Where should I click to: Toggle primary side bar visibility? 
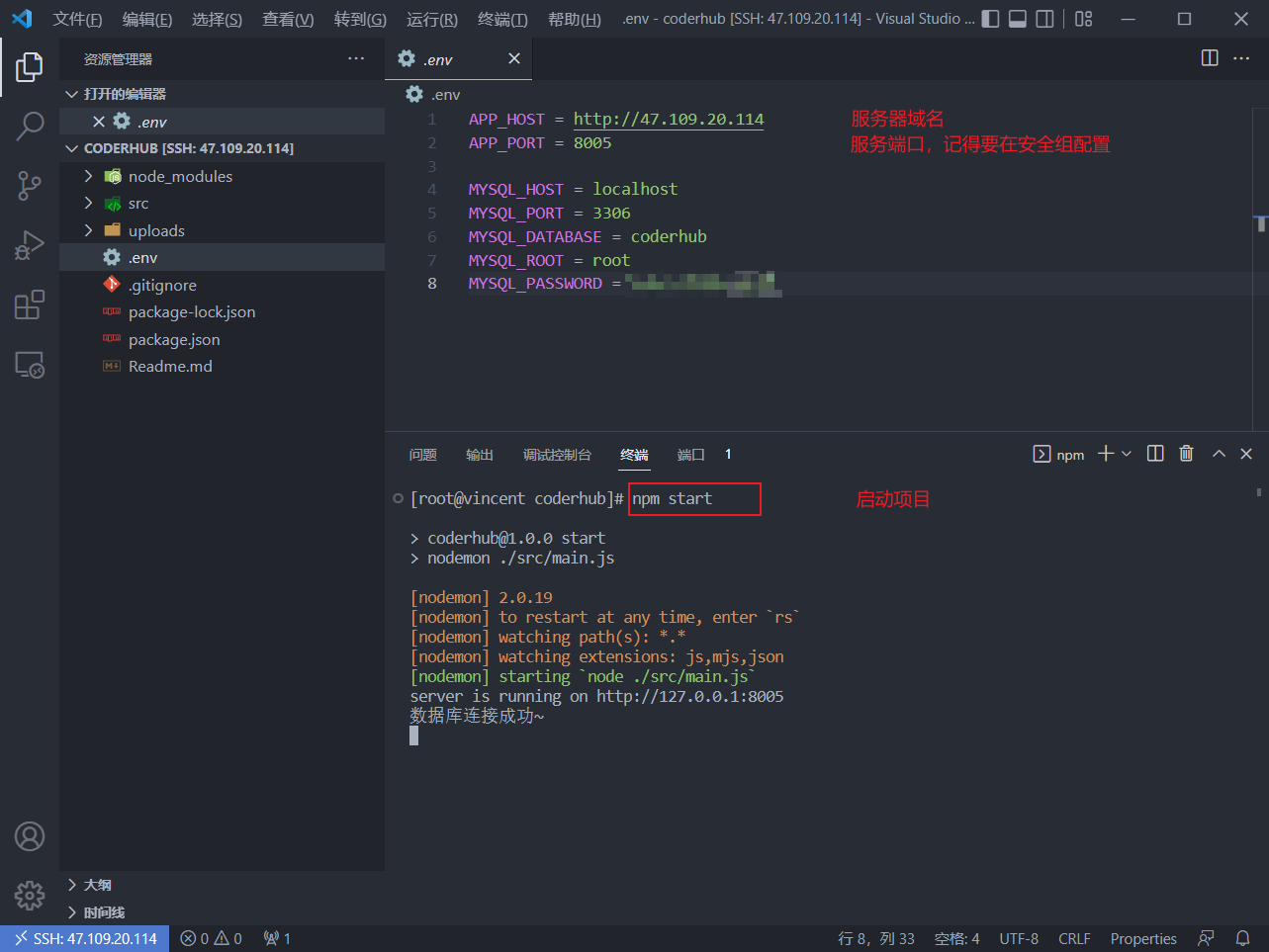990,19
